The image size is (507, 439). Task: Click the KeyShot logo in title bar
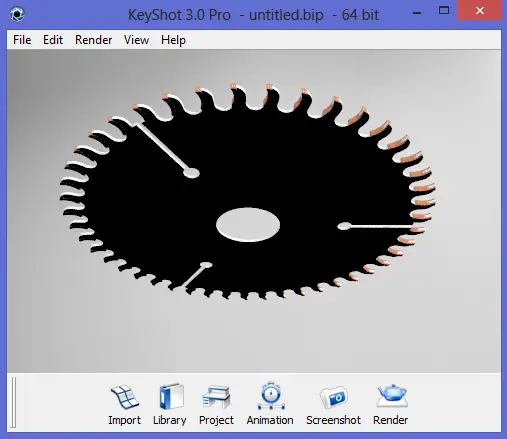(17, 14)
